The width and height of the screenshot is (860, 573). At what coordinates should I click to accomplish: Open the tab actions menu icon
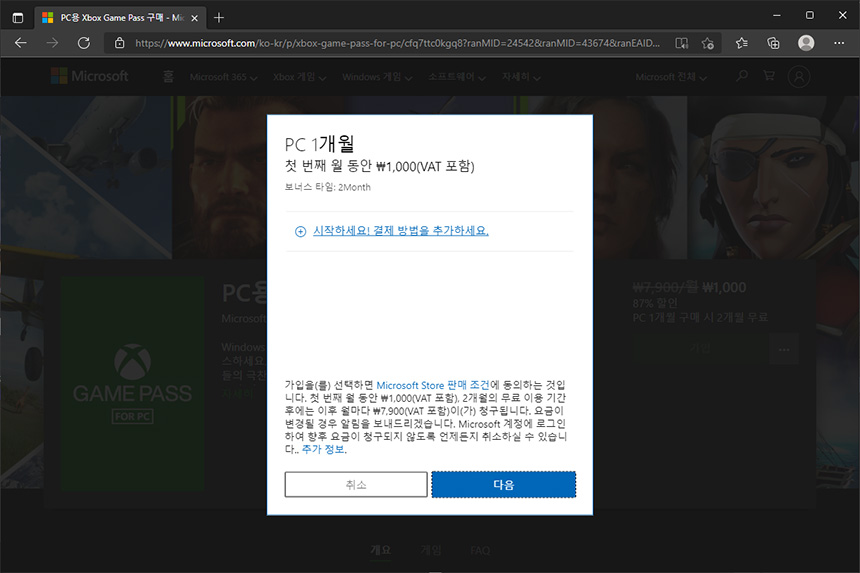click(x=18, y=18)
